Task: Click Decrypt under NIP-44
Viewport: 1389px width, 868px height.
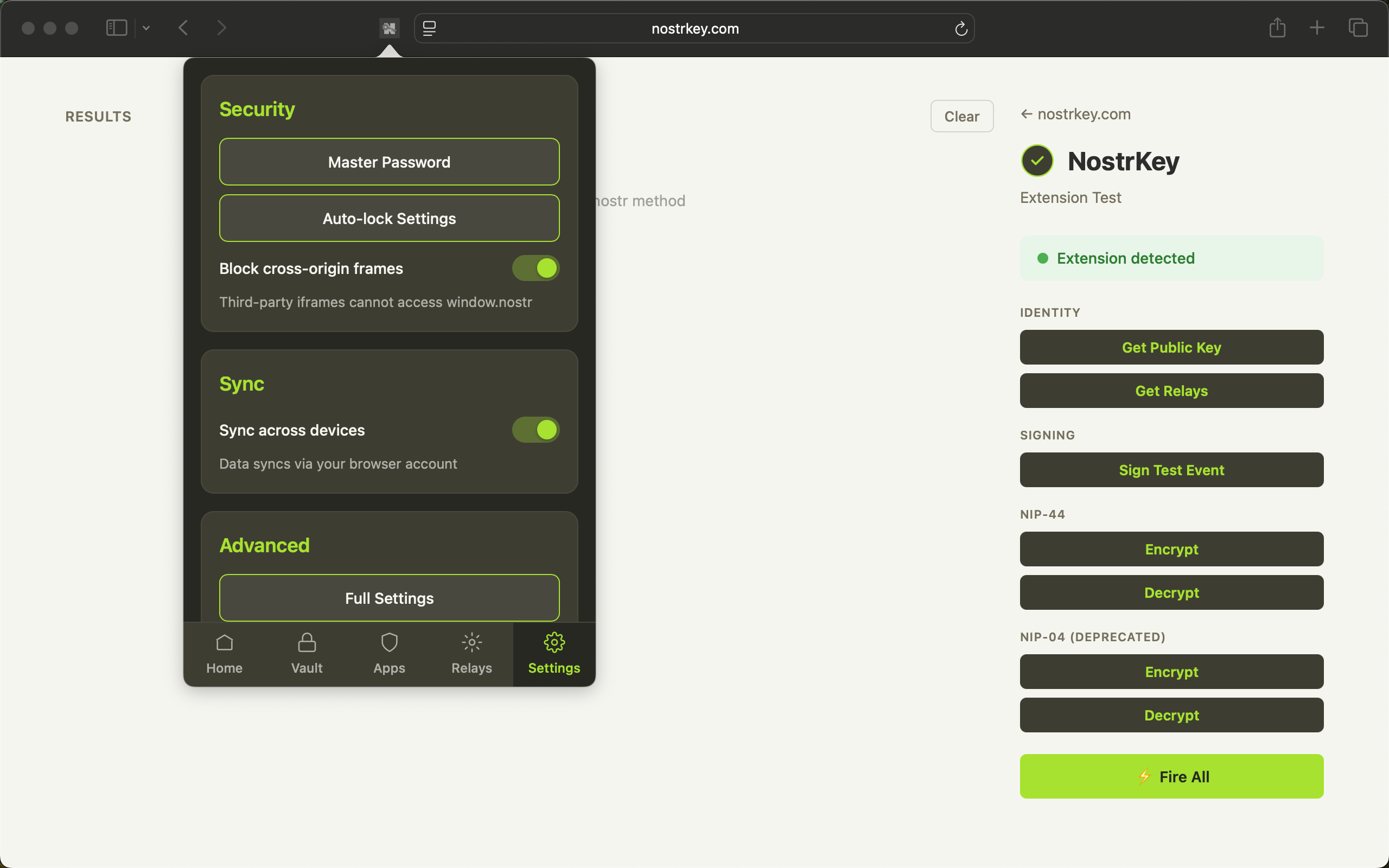Action: 1171,592
